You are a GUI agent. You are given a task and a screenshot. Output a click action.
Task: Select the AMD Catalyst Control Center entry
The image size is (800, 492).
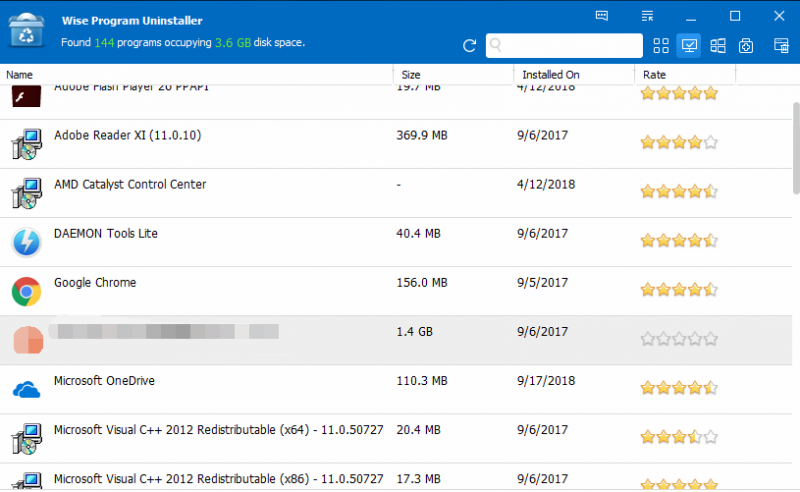[130, 184]
